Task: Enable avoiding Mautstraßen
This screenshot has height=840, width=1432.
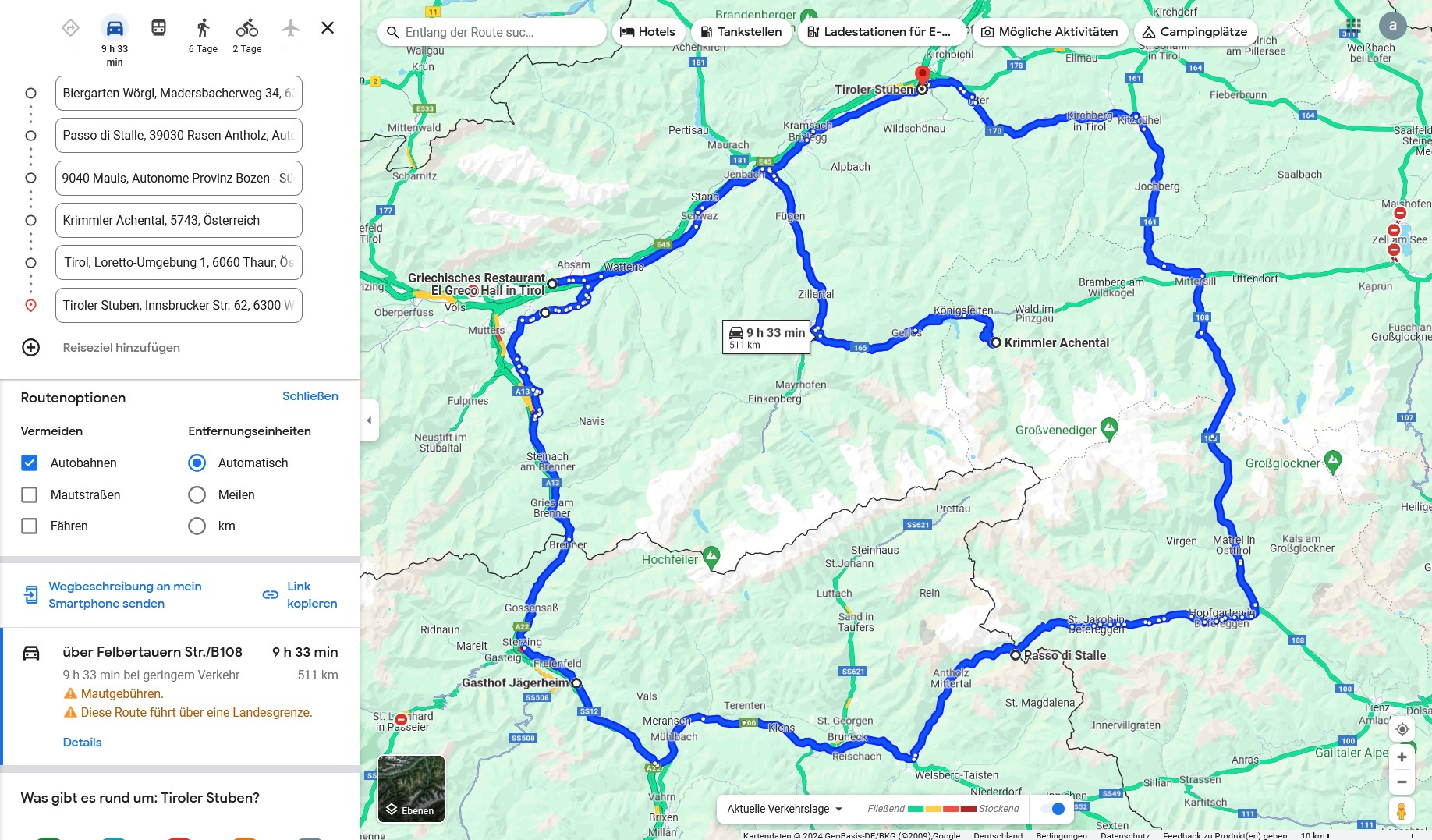Action: [30, 495]
